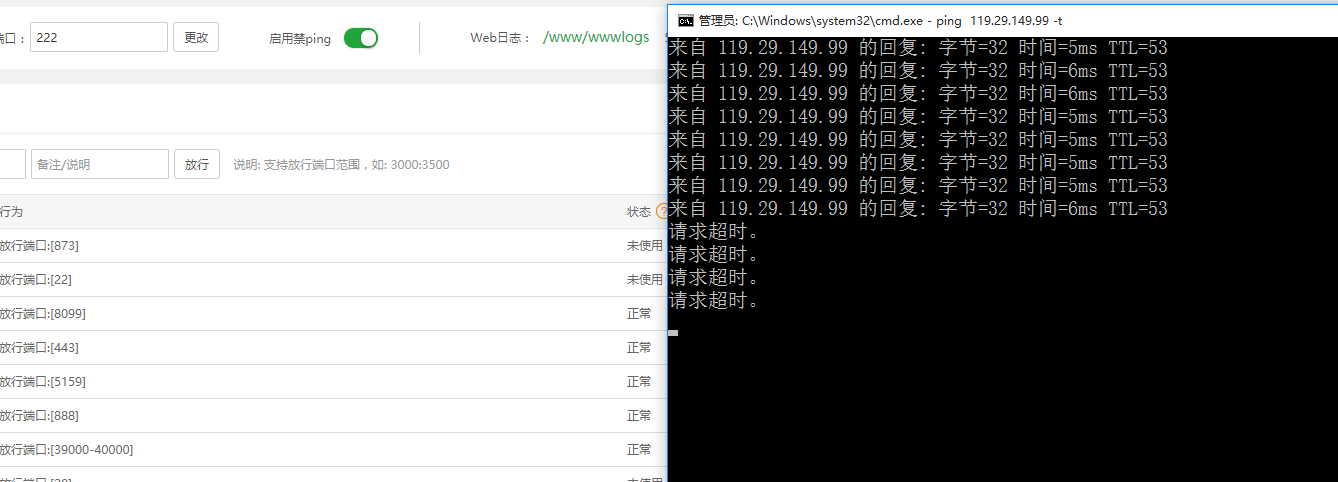Click the last 请求超时 line in cmd
1338x482 pixels.
coord(714,301)
